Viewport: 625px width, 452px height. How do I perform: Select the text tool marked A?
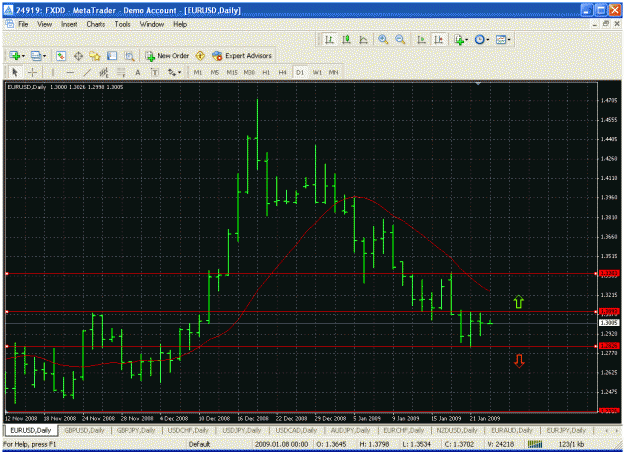pos(138,73)
